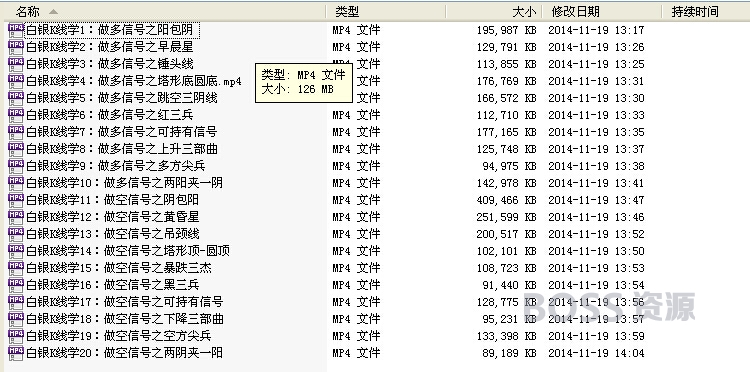The image size is (750, 372).
Task: Click size value 142,978 KB
Action: [x=507, y=183]
